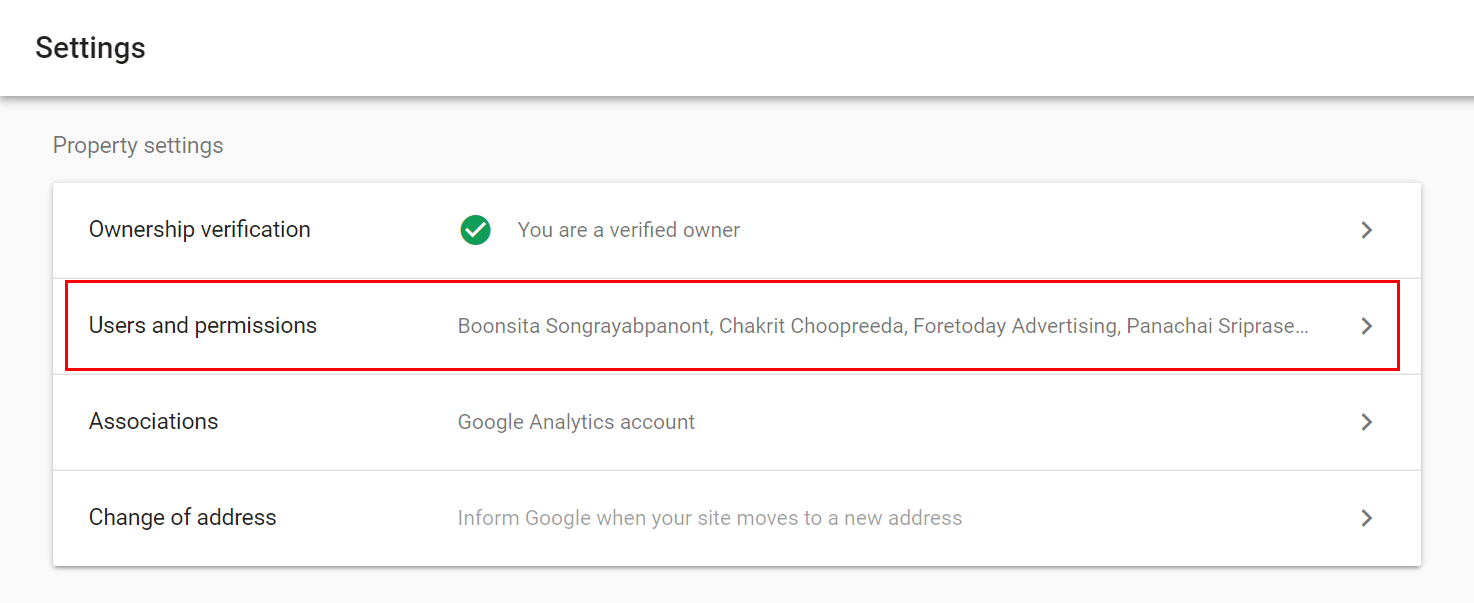The image size is (1474, 603).
Task: Click the Foretoday Advertising user name
Action: [1014, 326]
